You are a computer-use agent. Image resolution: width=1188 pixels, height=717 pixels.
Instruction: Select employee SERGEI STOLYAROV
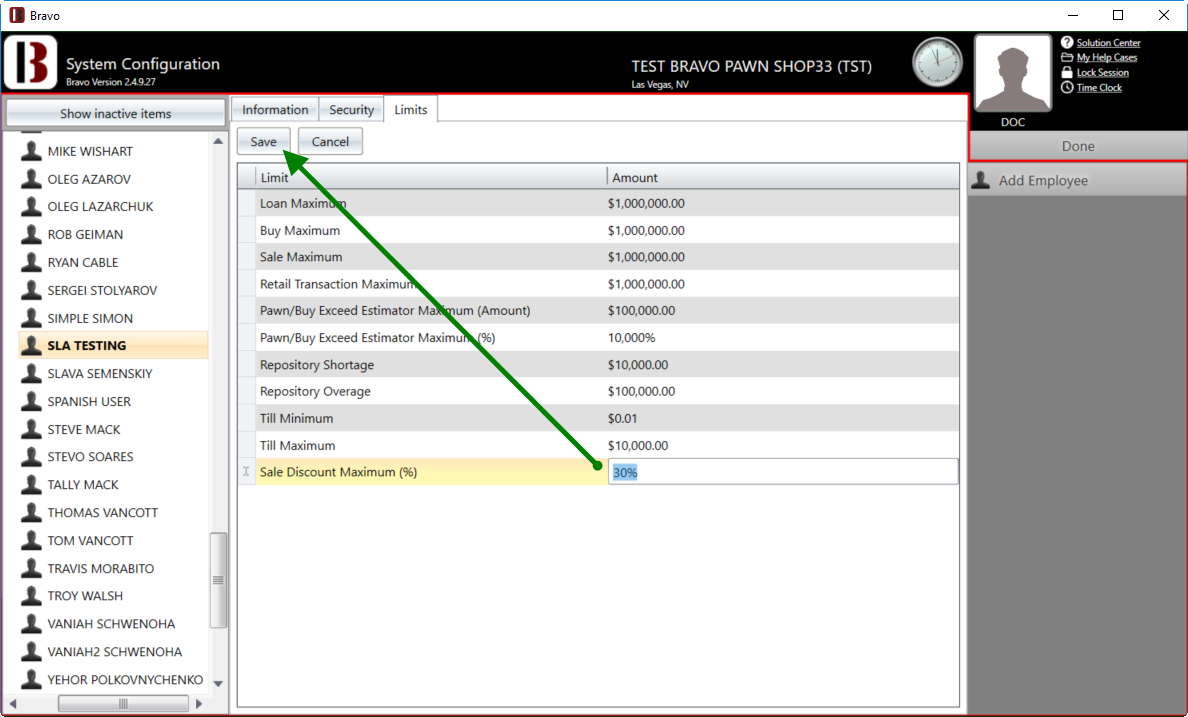(x=102, y=290)
